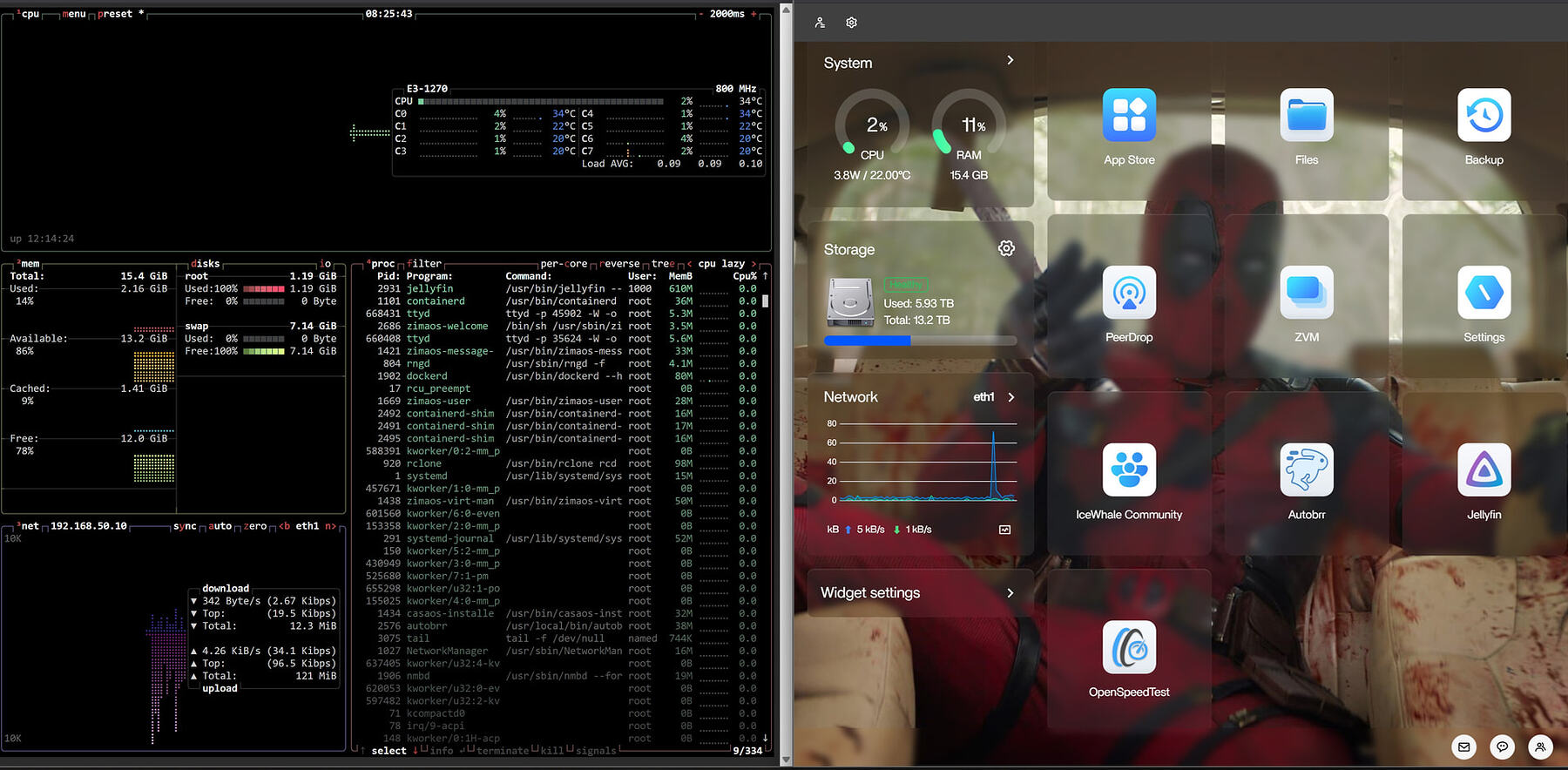Launch OpenSpeedTest from the dashboard

point(1129,647)
